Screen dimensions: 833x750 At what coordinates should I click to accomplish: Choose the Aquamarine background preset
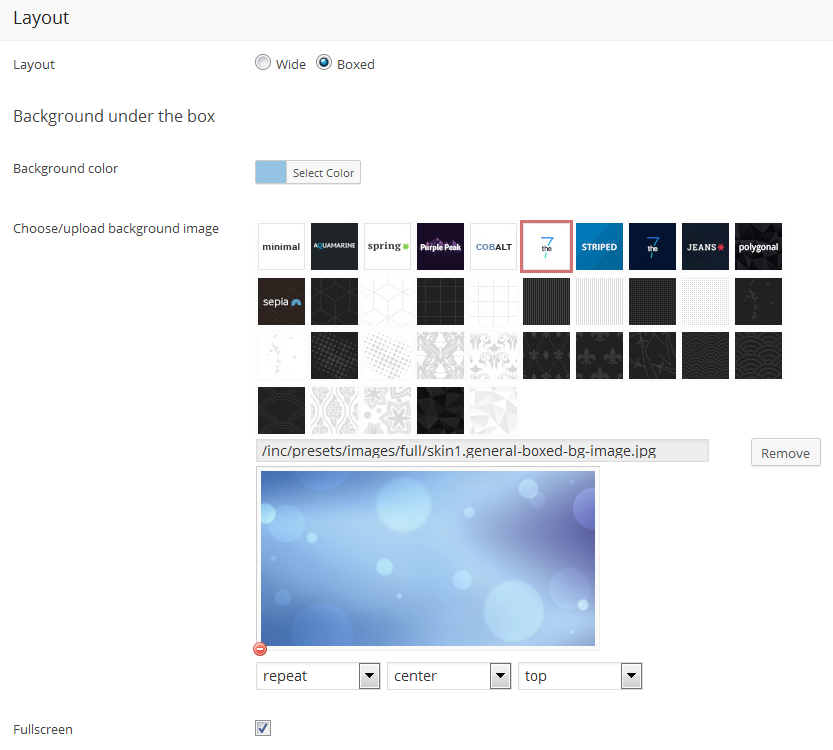coord(334,246)
